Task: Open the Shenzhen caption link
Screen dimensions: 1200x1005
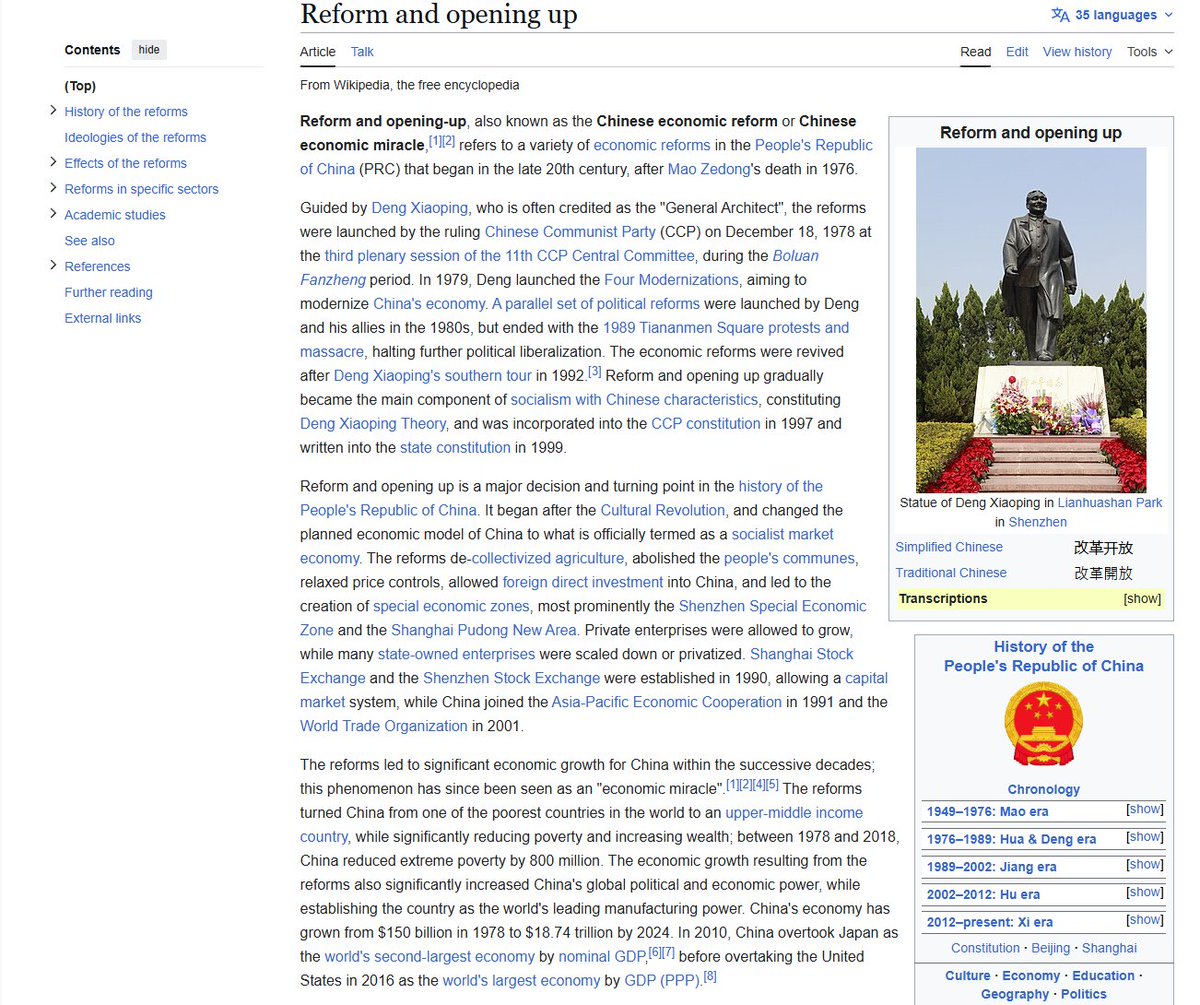Action: [1038, 522]
